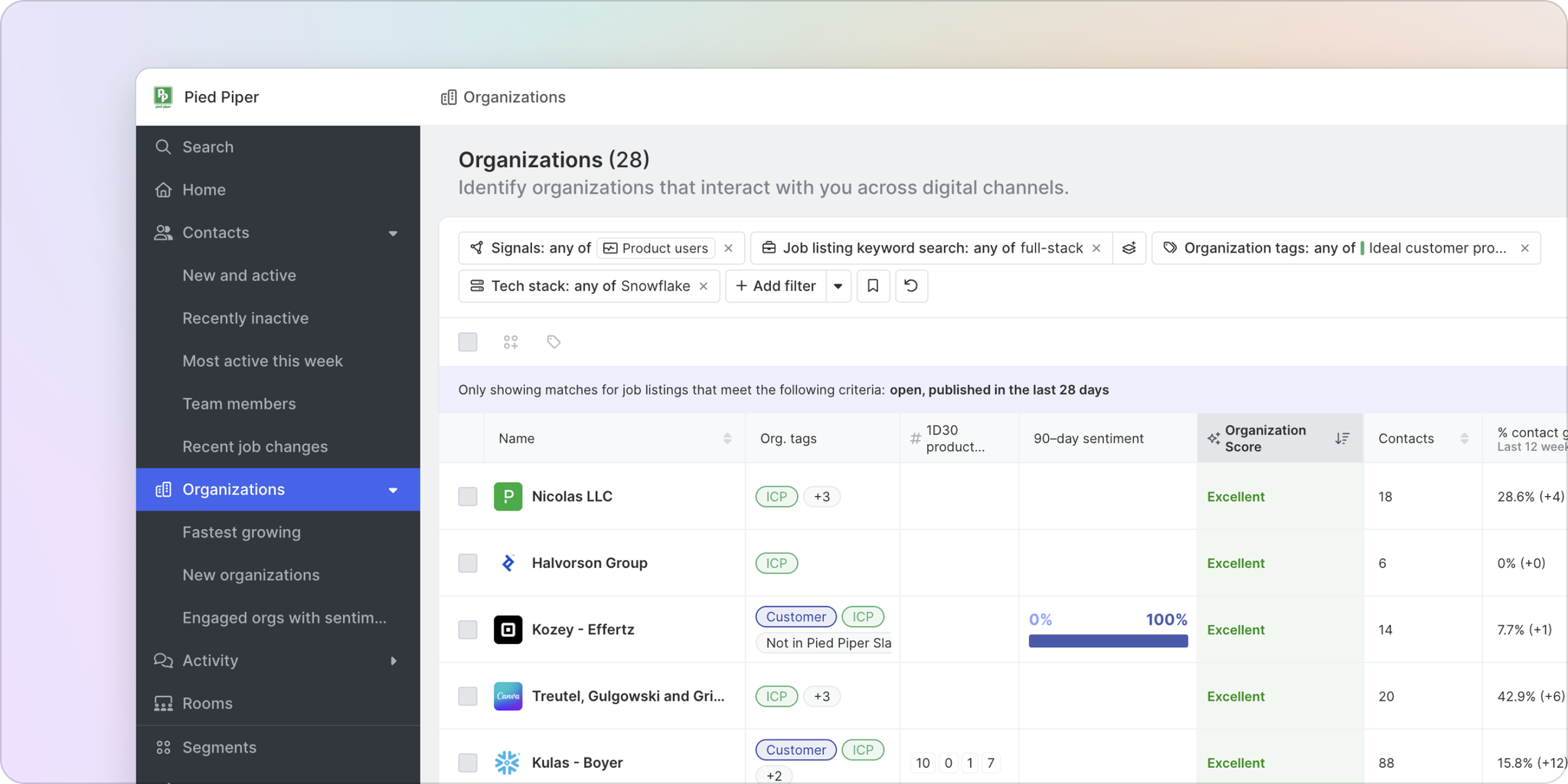Click the Canva logo for Treutel
This screenshot has height=784, width=1568.
coord(508,697)
